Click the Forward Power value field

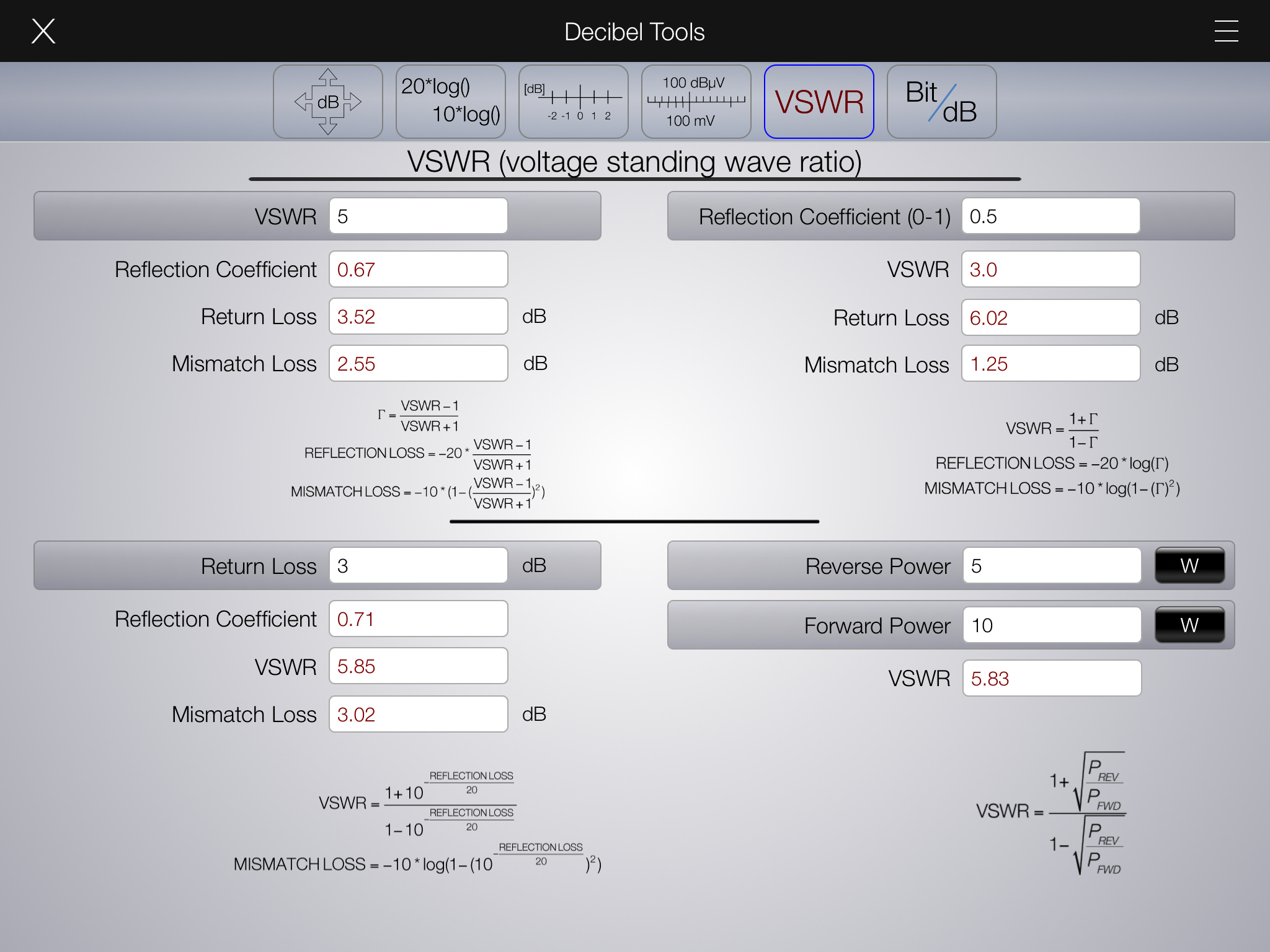pos(1052,625)
